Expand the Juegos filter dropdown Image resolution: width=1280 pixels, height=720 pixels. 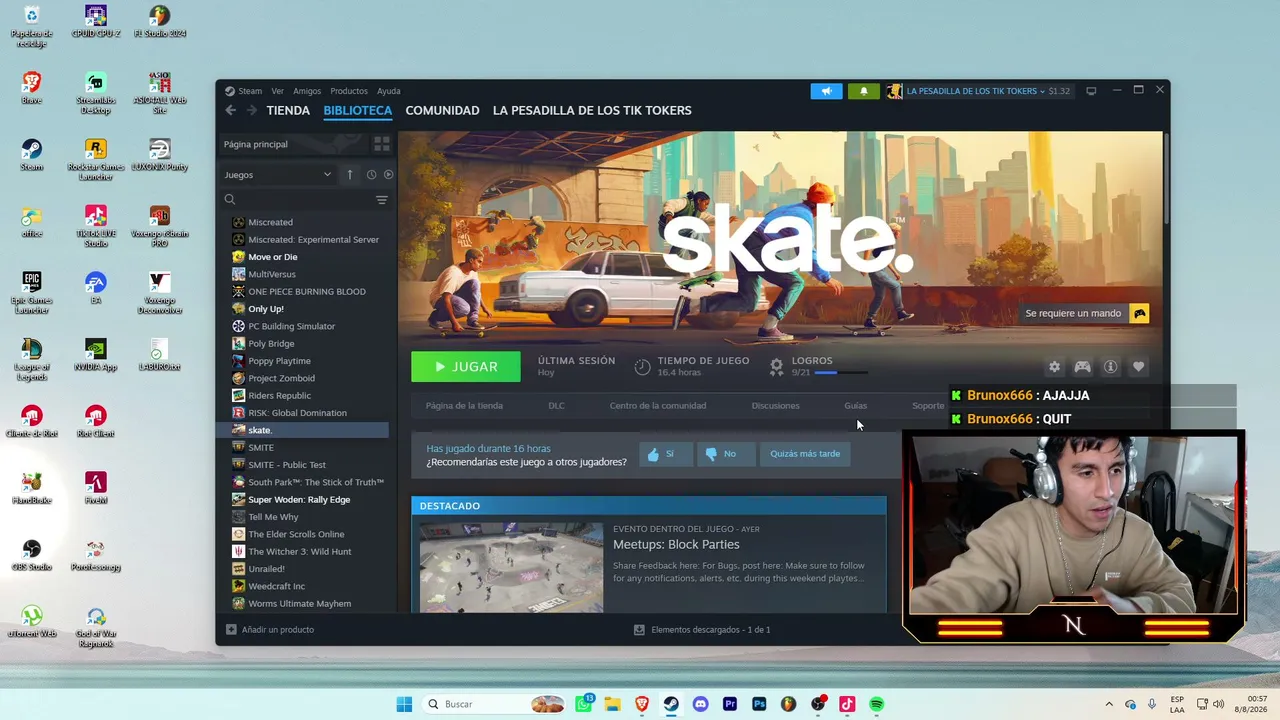click(278, 175)
